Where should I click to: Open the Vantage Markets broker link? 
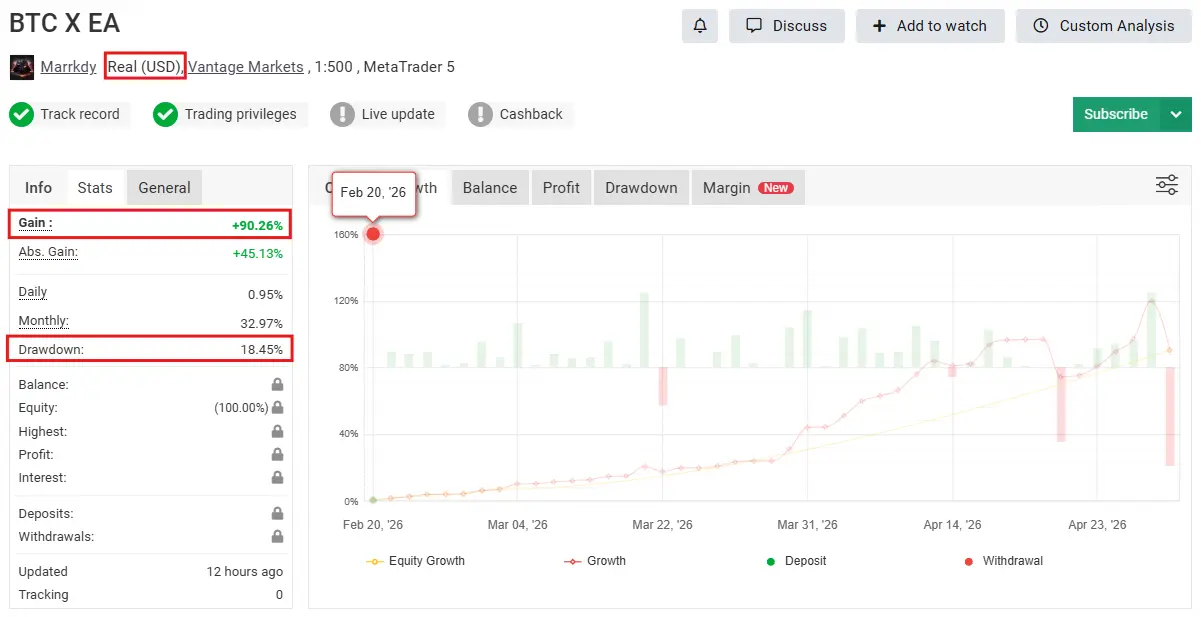pyautogui.click(x=246, y=67)
